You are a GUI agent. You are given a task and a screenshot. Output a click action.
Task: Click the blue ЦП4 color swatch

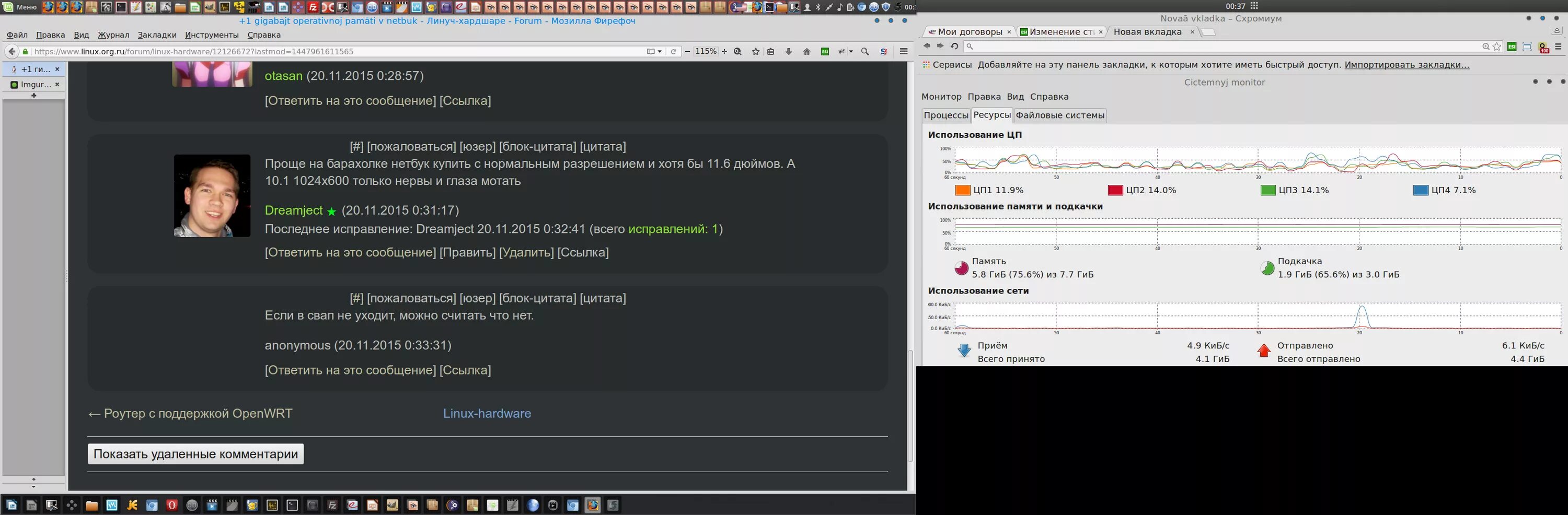(x=1420, y=190)
